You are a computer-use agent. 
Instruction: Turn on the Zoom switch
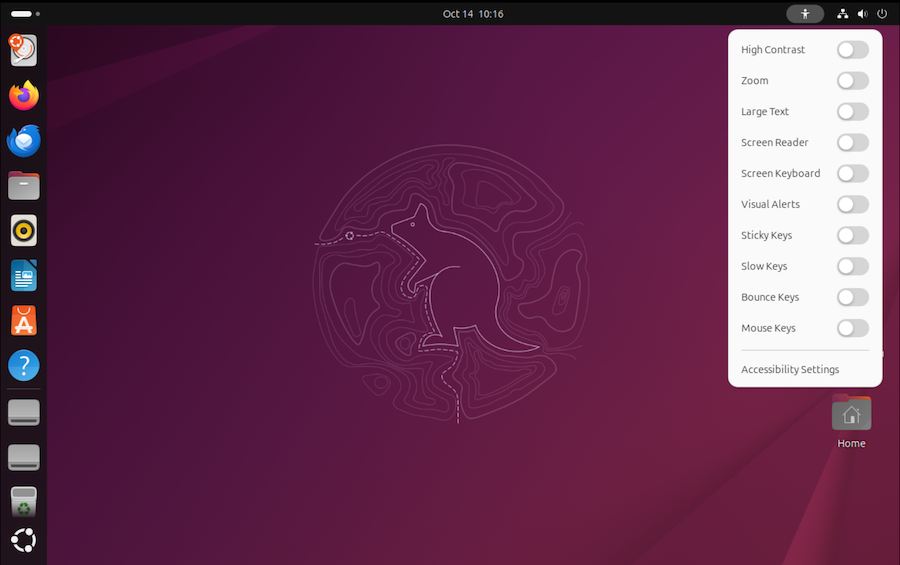pyautogui.click(x=852, y=81)
